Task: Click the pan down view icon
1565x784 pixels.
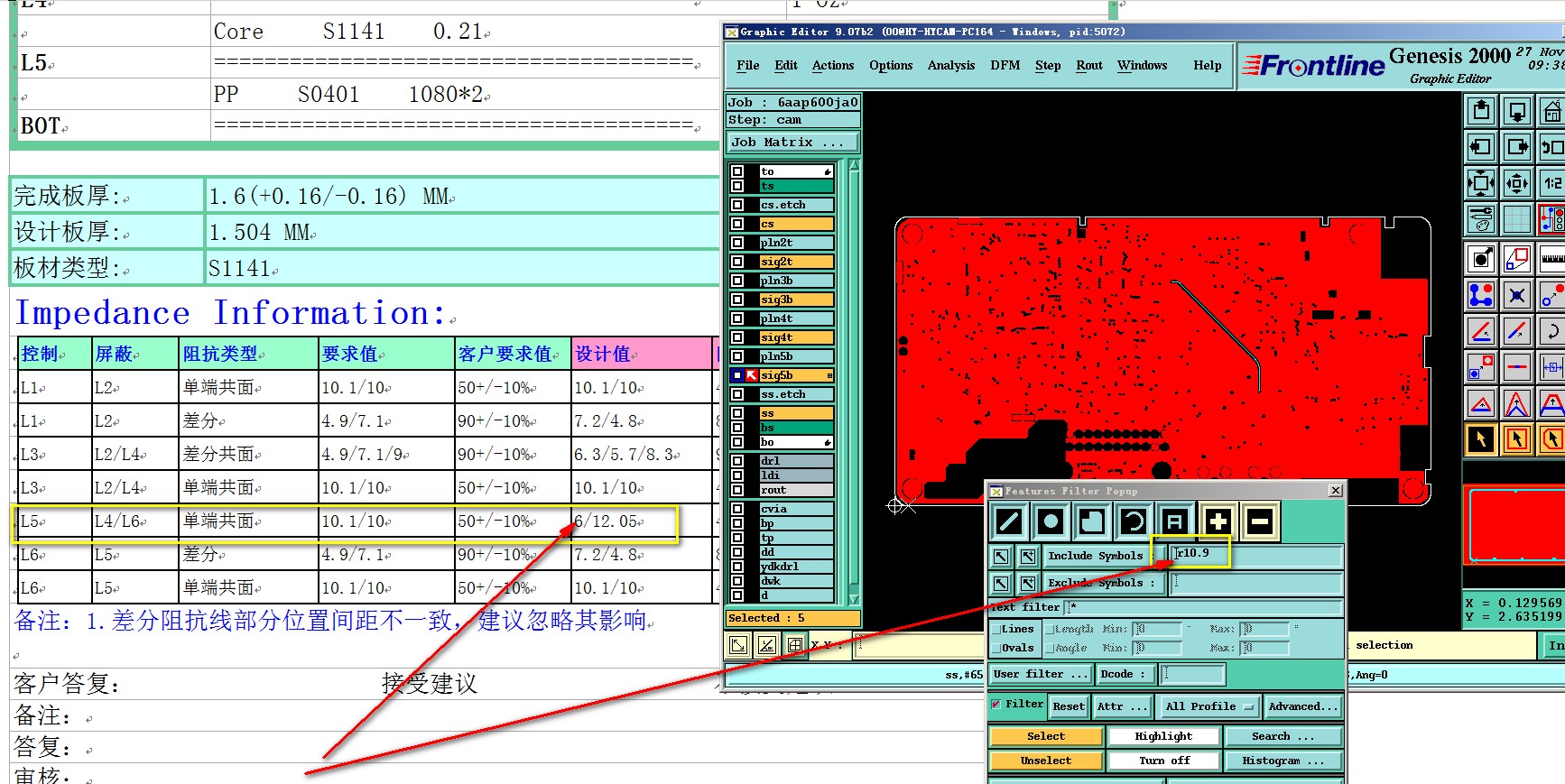Action: [x=1517, y=111]
